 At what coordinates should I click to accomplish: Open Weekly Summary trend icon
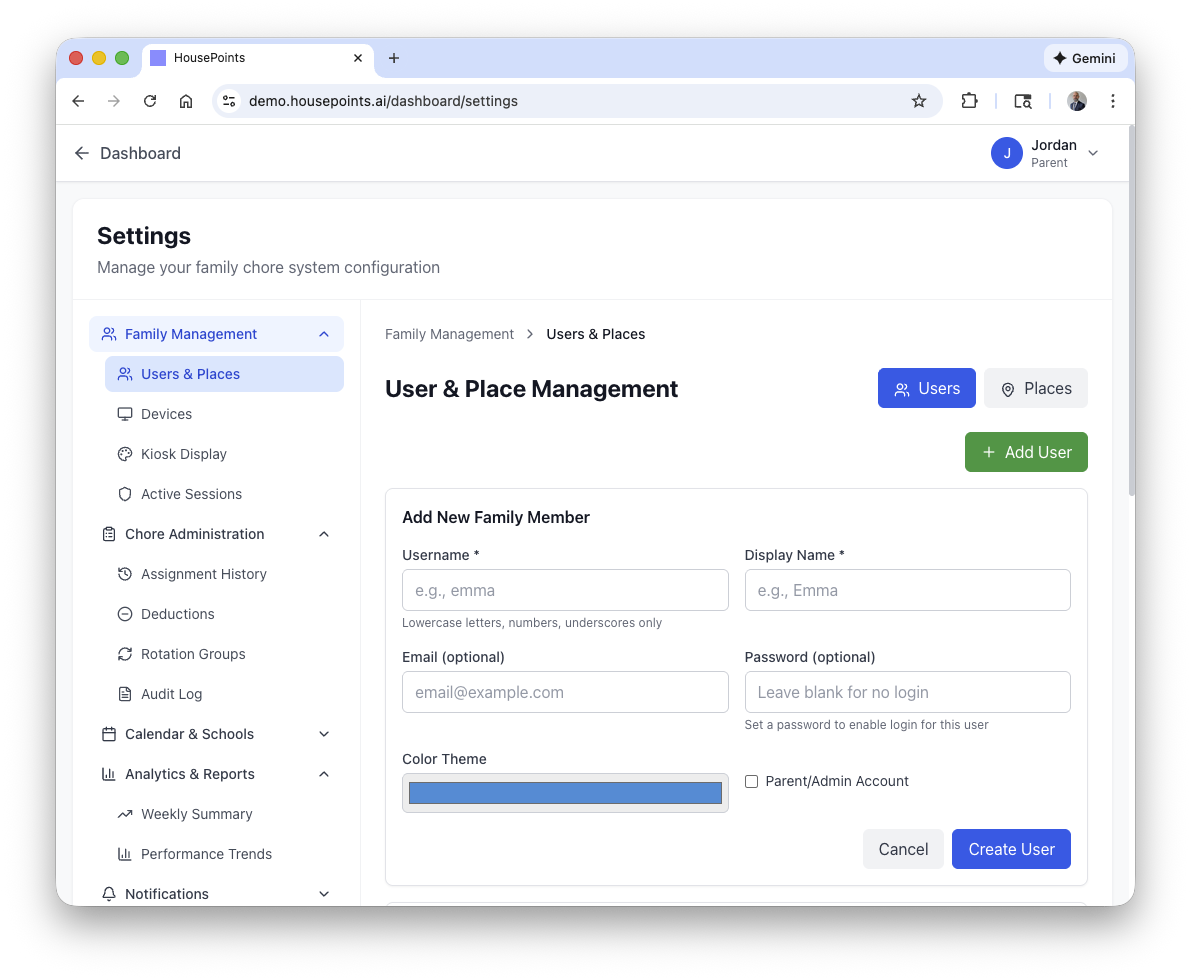point(125,814)
